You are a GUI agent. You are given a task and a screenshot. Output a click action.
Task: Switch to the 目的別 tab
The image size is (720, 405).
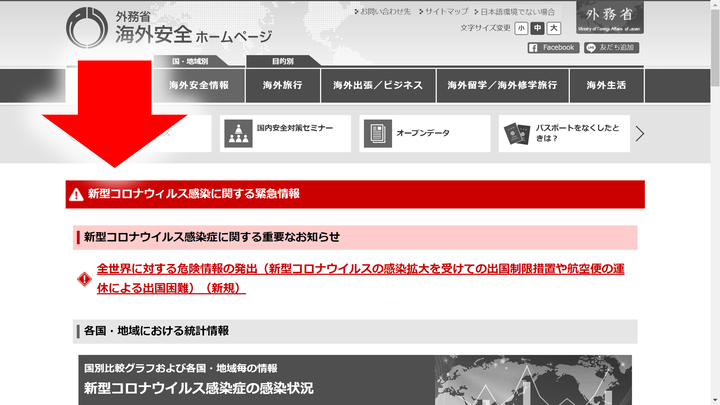[283, 61]
